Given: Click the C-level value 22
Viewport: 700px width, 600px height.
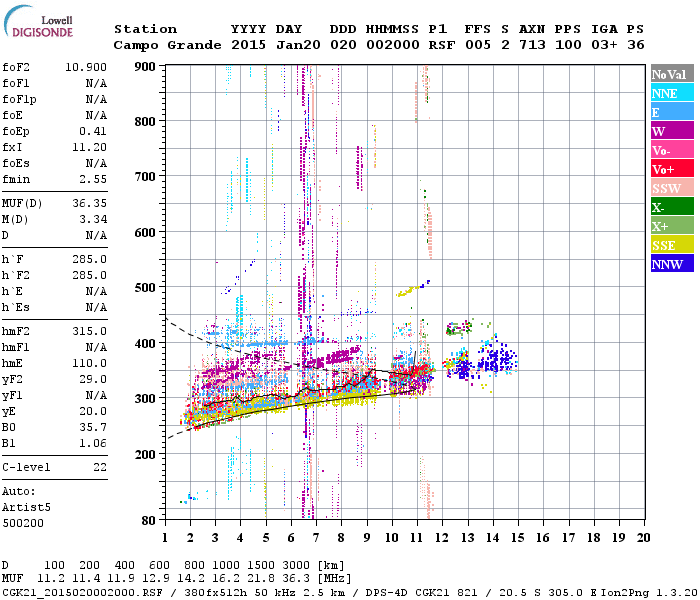Looking at the screenshot, I should (x=100, y=467).
